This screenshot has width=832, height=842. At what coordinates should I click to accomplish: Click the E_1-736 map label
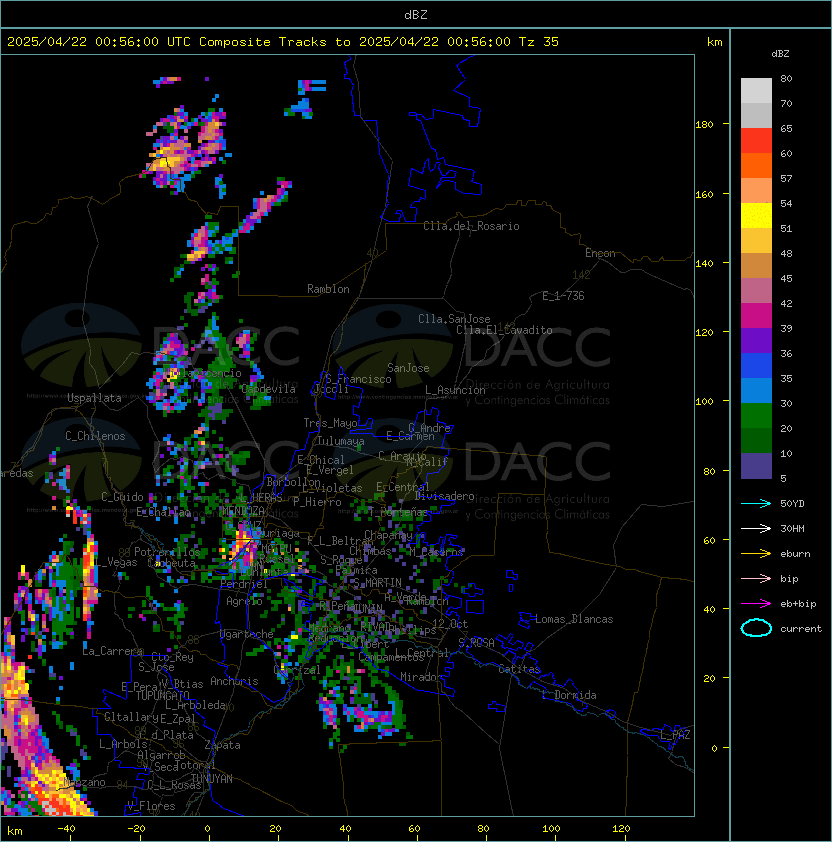tap(563, 296)
